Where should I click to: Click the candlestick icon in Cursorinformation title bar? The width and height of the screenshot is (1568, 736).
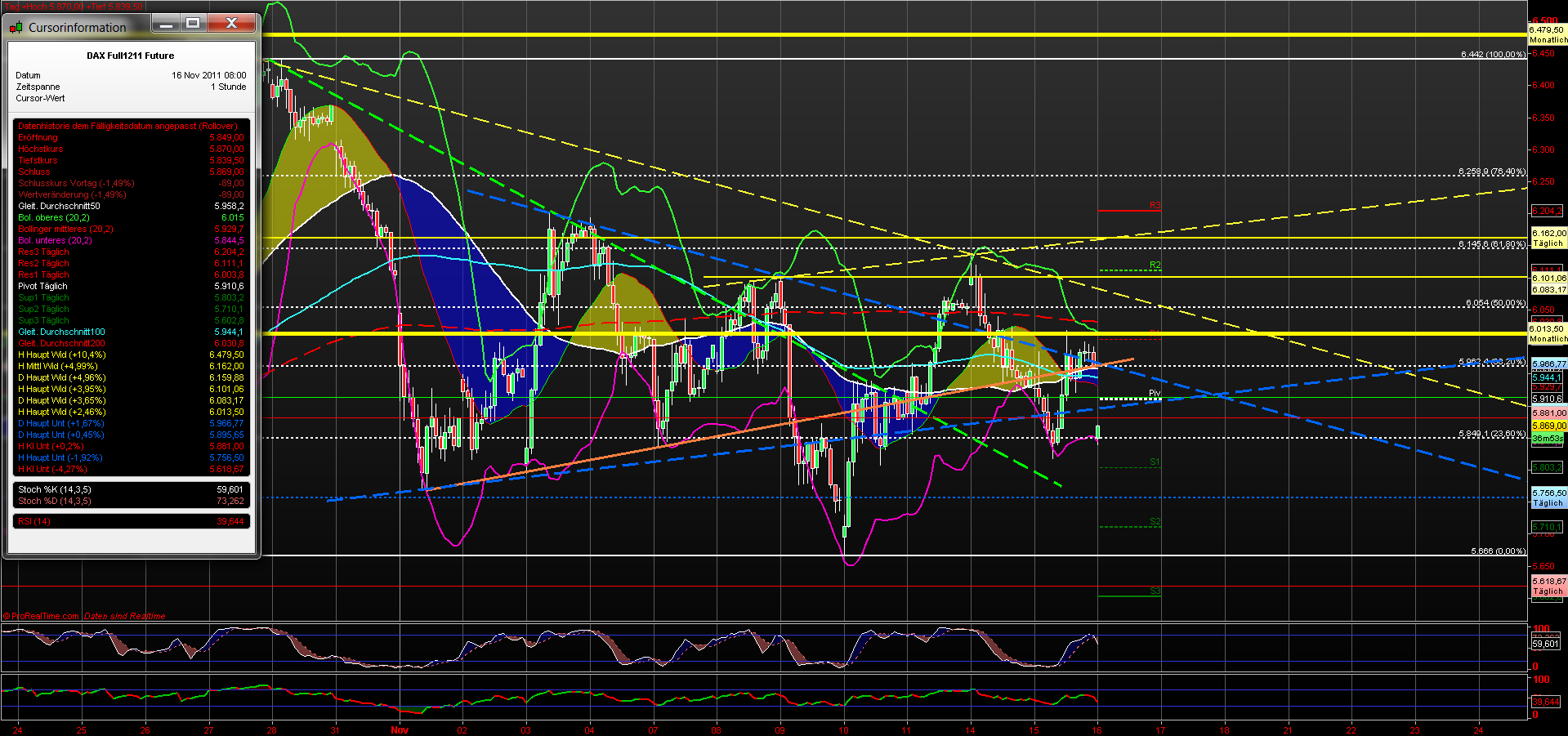[x=16, y=27]
